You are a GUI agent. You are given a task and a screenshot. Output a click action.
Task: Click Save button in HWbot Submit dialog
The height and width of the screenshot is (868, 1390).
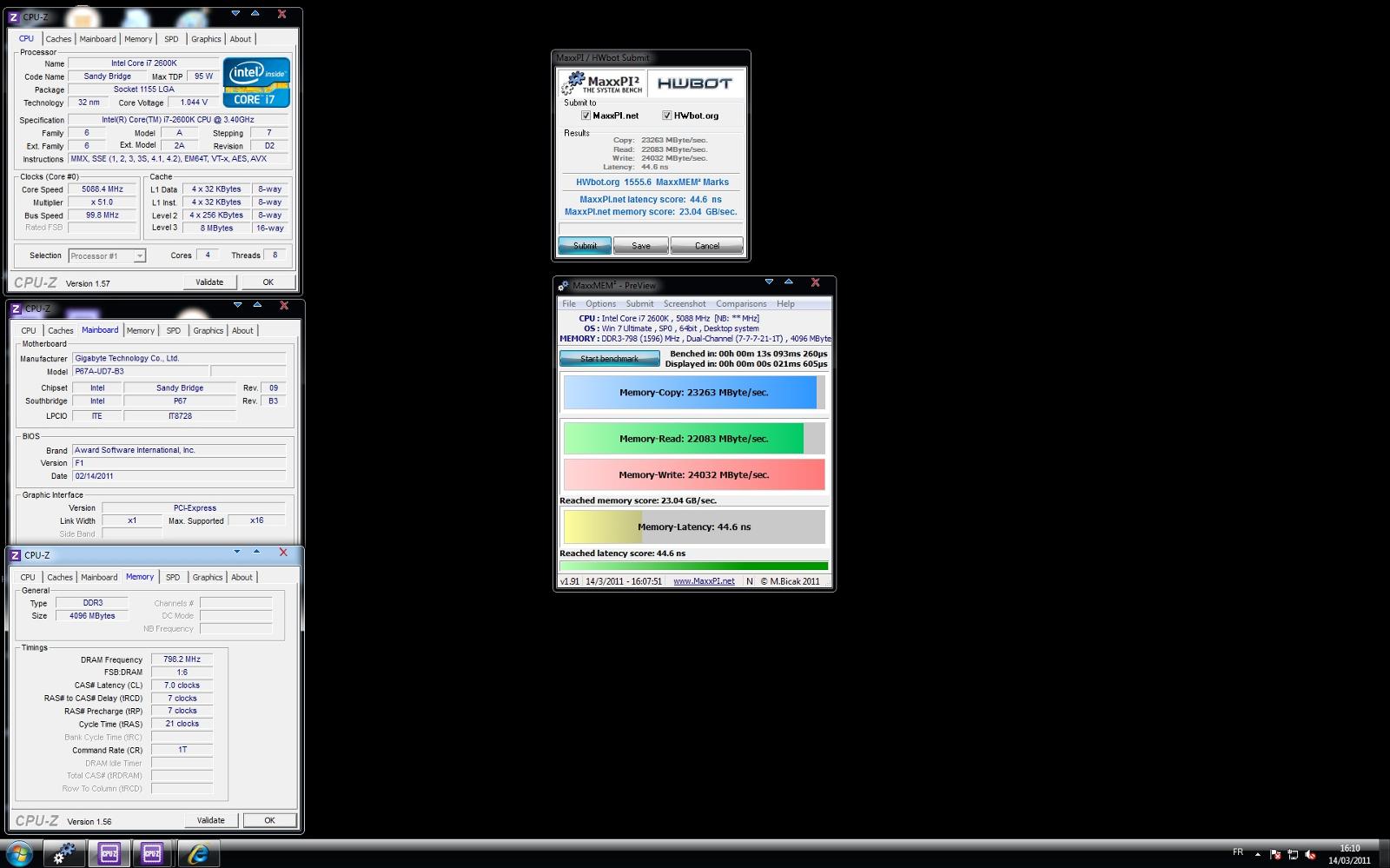[641, 246]
